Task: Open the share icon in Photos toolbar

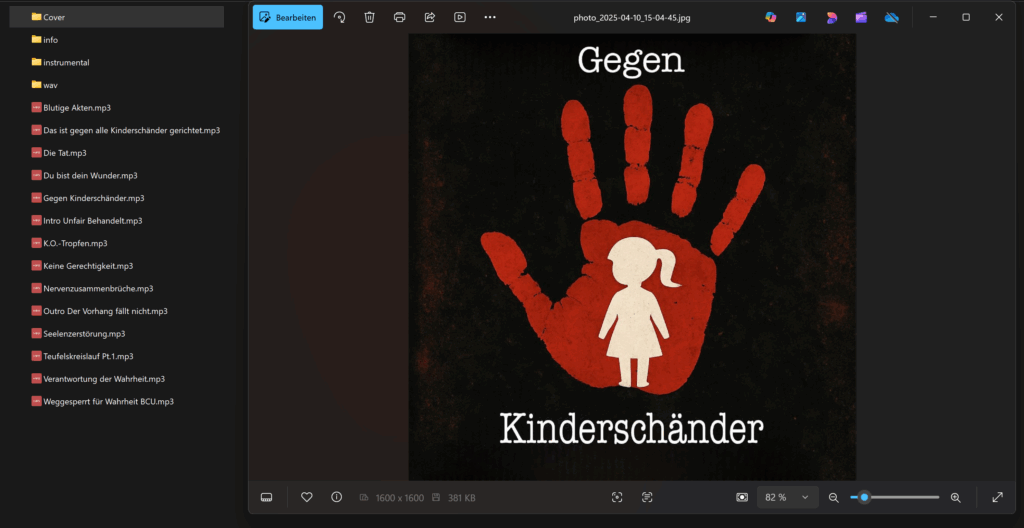Action: (430, 18)
